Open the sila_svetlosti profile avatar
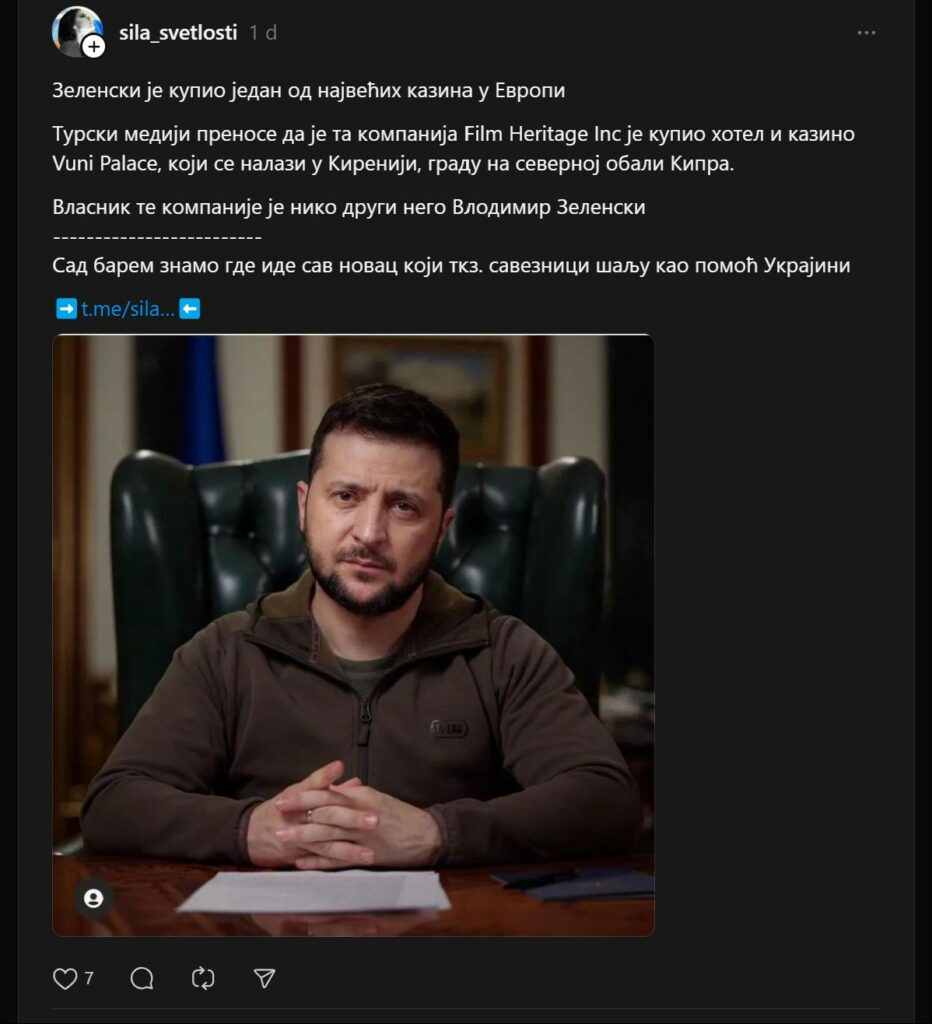 coord(76,31)
